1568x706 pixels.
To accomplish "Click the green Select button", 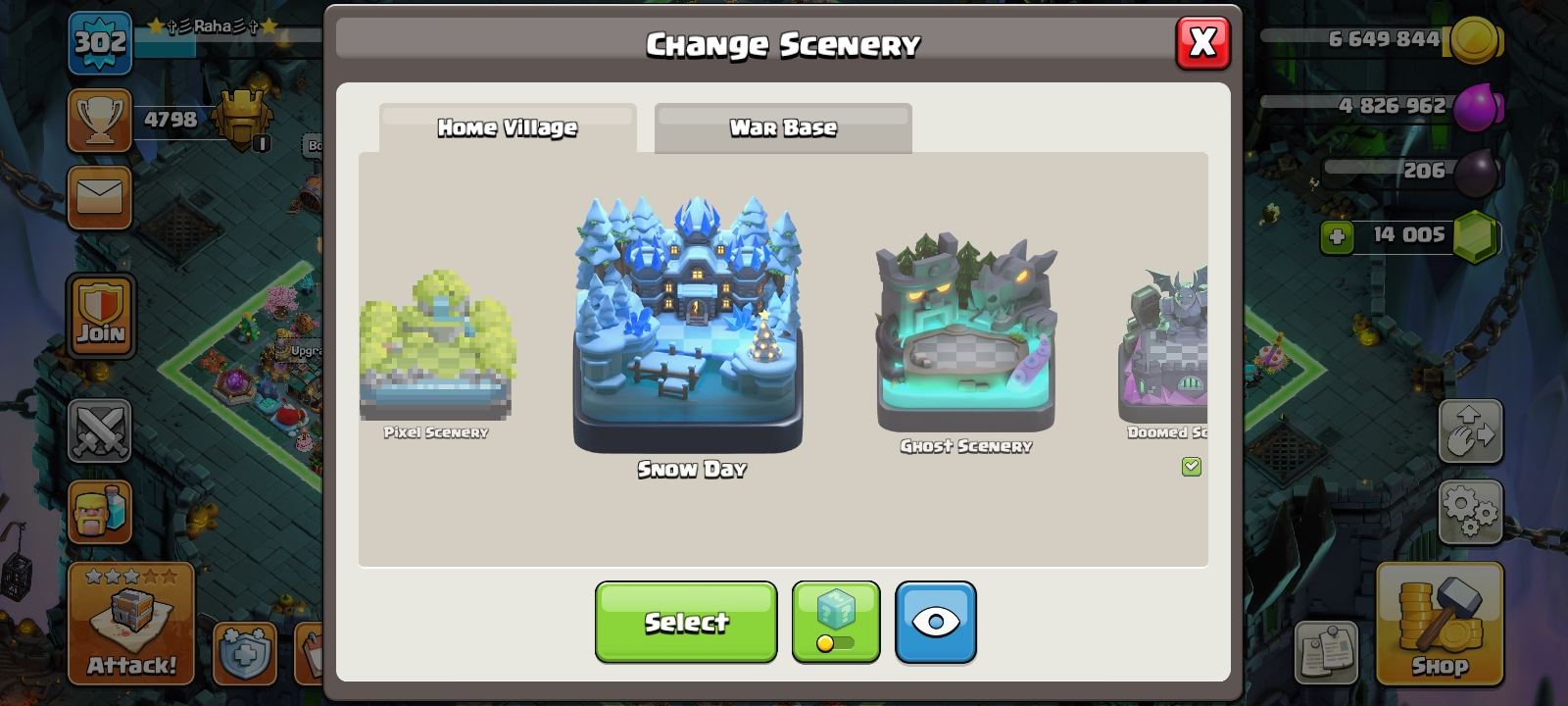I will tap(686, 622).
